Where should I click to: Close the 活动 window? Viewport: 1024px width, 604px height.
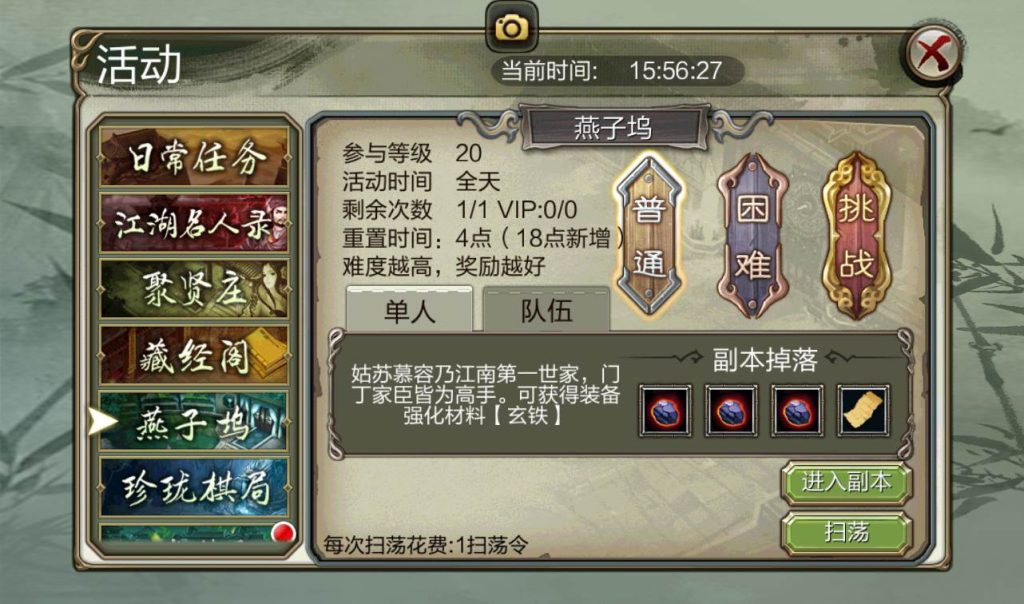933,53
